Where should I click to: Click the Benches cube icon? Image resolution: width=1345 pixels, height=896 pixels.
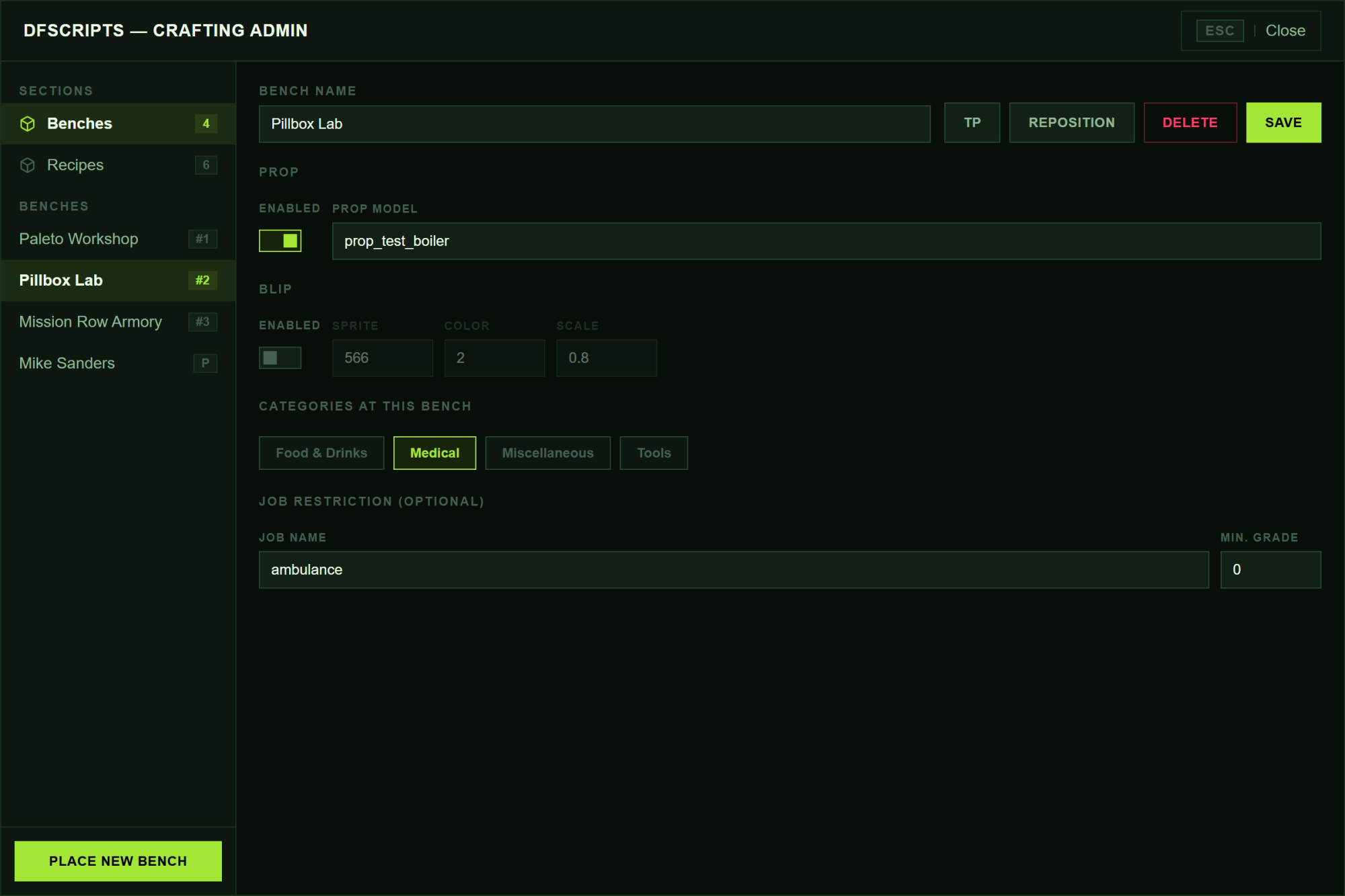[28, 124]
